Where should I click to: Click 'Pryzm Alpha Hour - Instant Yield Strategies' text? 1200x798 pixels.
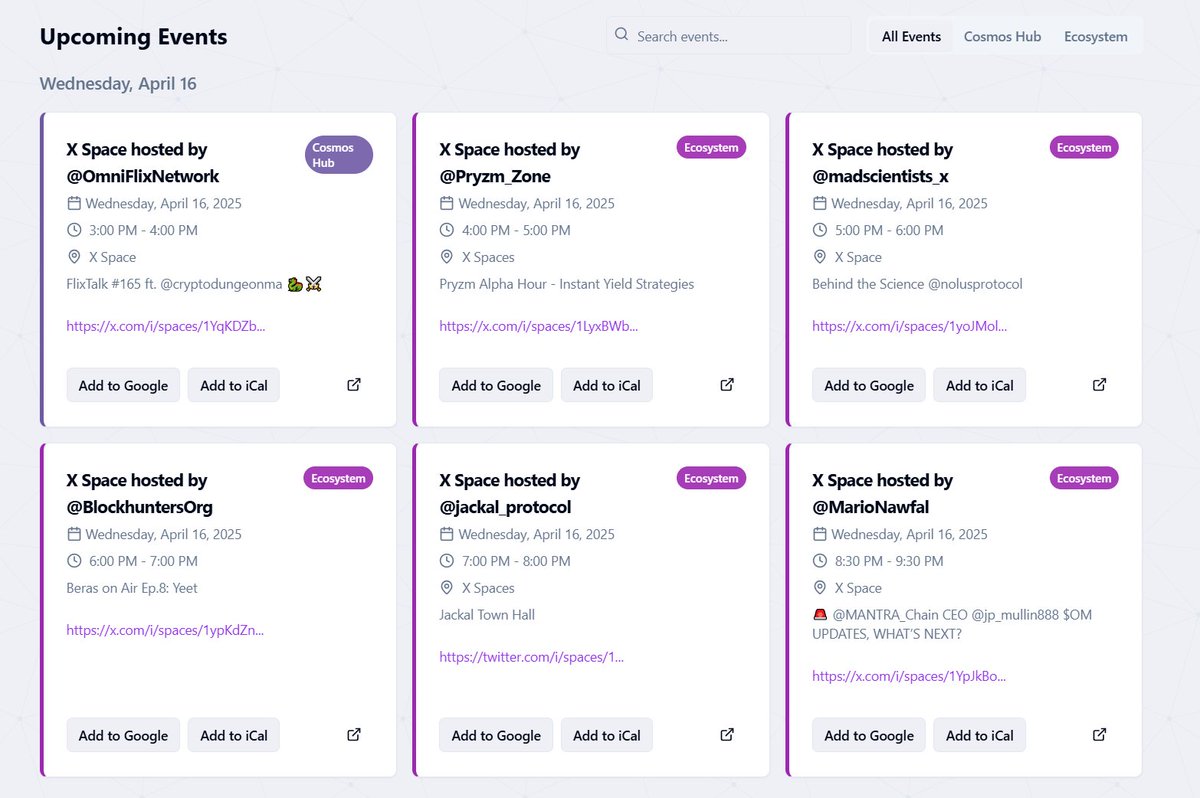pyautogui.click(x=567, y=284)
